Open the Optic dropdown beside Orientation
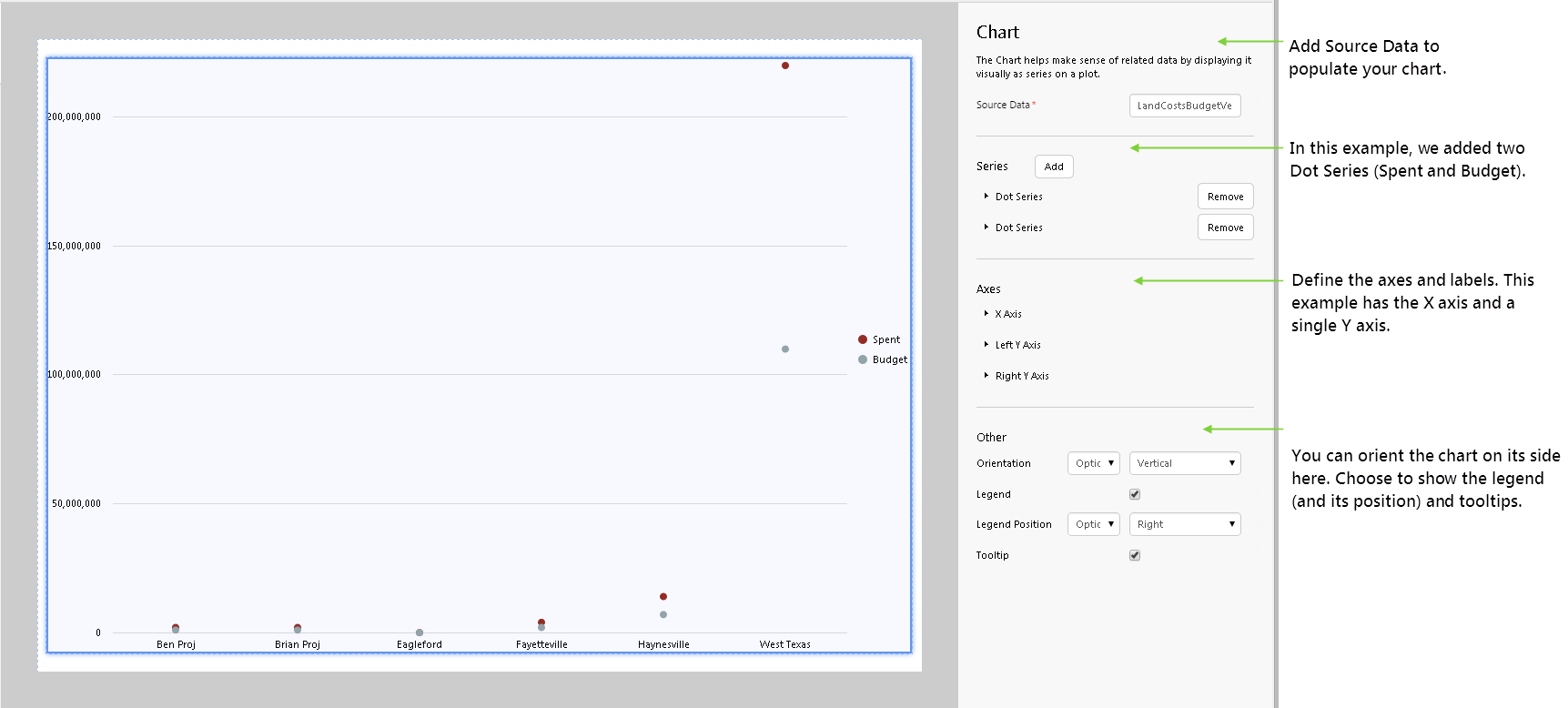Viewport: 1568px width, 708px height. tap(1093, 463)
